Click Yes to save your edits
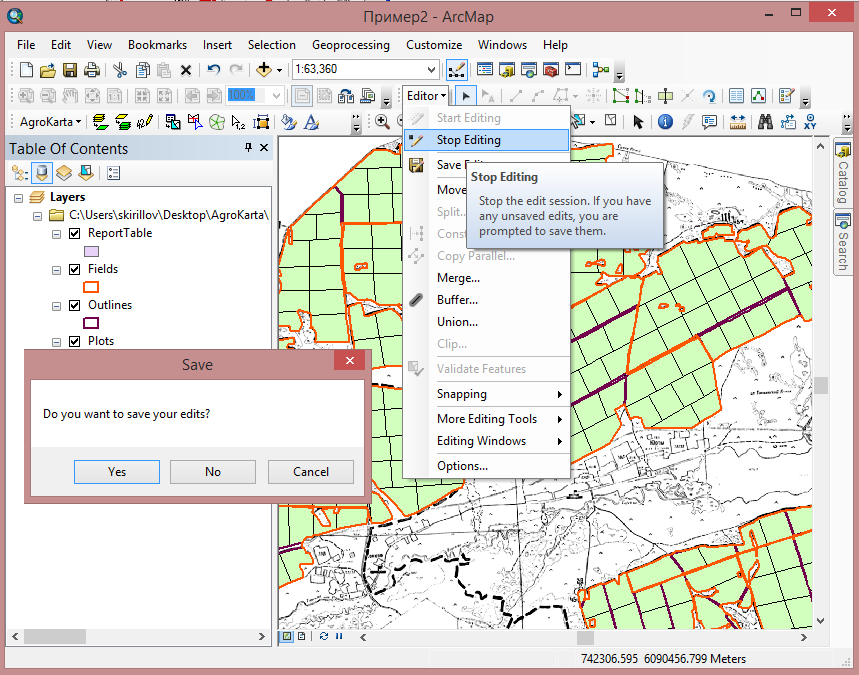Screen dimensions: 859x675 pyautogui.click(x=116, y=471)
